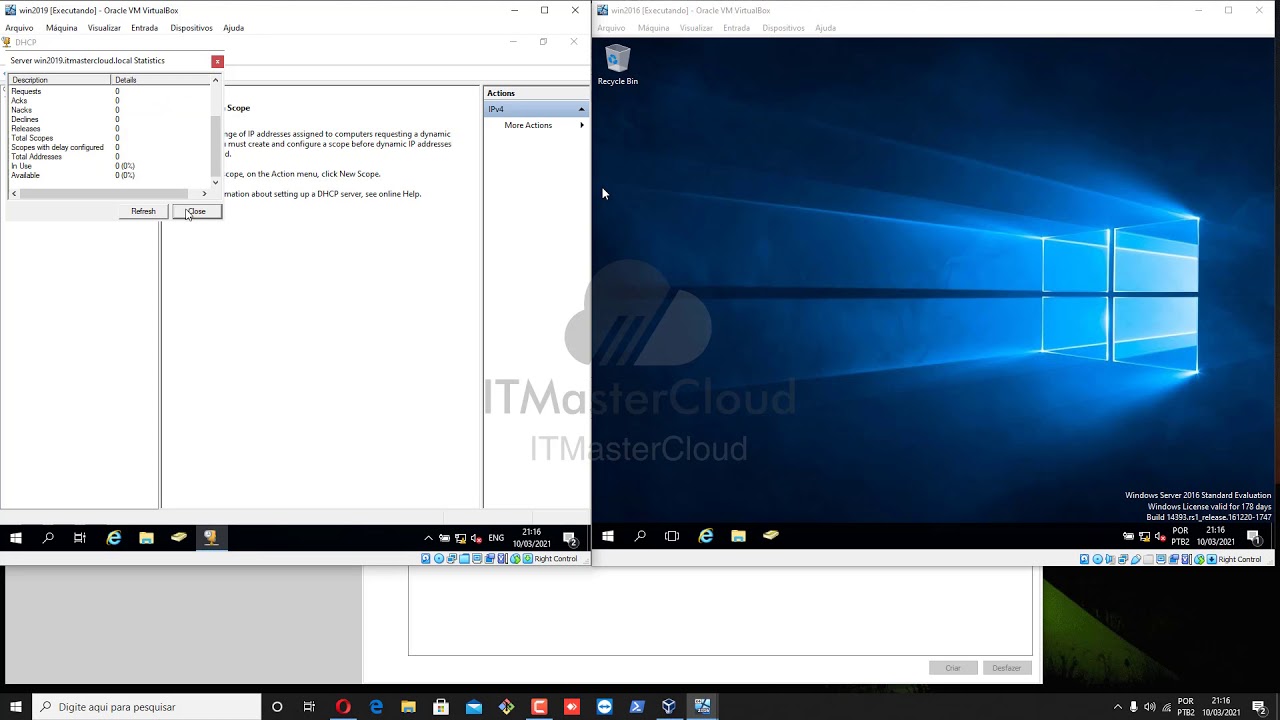The width and height of the screenshot is (1280, 720).
Task: Click the statistics horizontal scrollbar right arrow
Action: point(204,194)
